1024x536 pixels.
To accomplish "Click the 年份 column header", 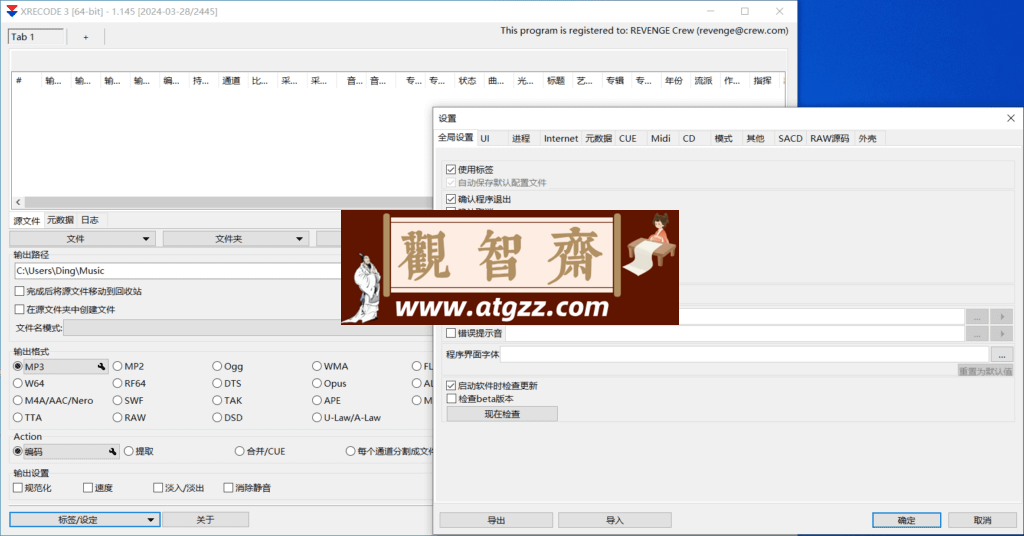I will [674, 80].
